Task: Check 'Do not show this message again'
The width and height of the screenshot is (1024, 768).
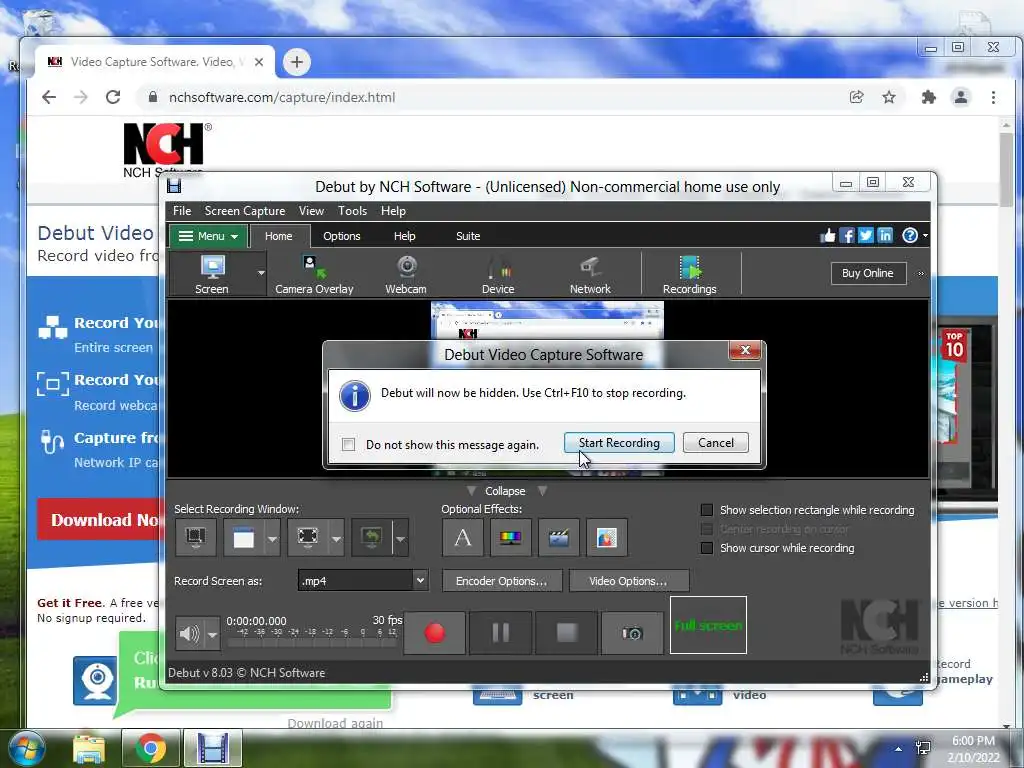Action: pos(349,445)
